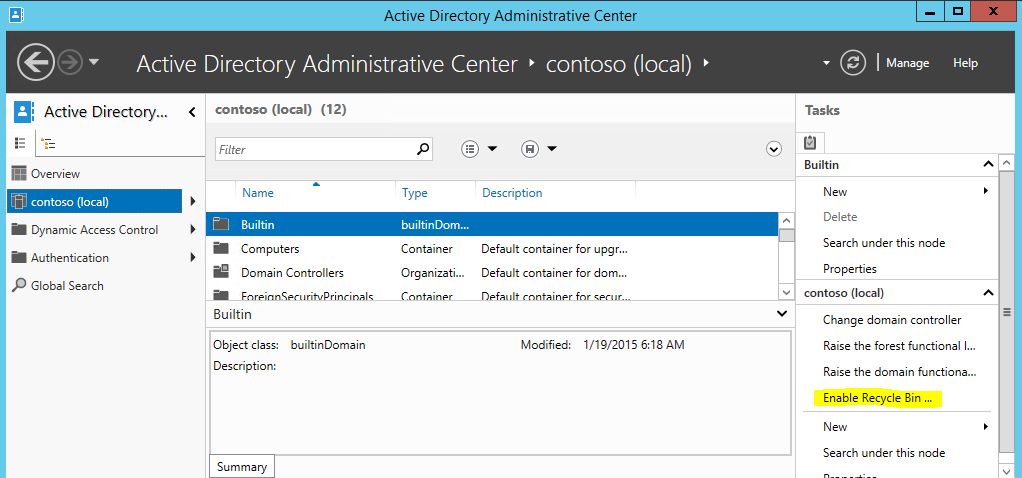Click Tasks pane scroll-up arrow
The width and height of the screenshot is (1022, 478).
pyautogui.click(x=1007, y=163)
